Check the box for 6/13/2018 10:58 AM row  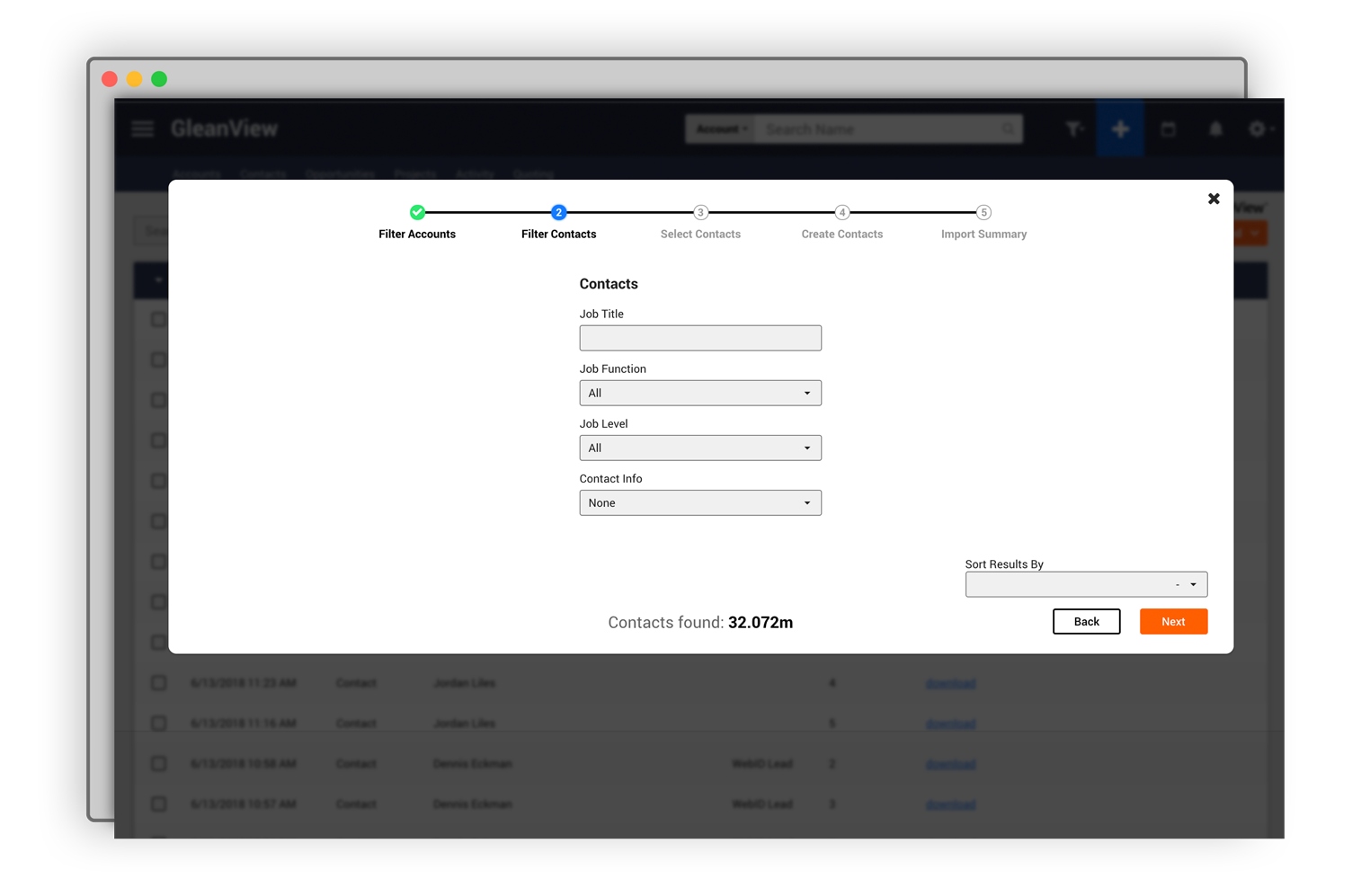(158, 764)
